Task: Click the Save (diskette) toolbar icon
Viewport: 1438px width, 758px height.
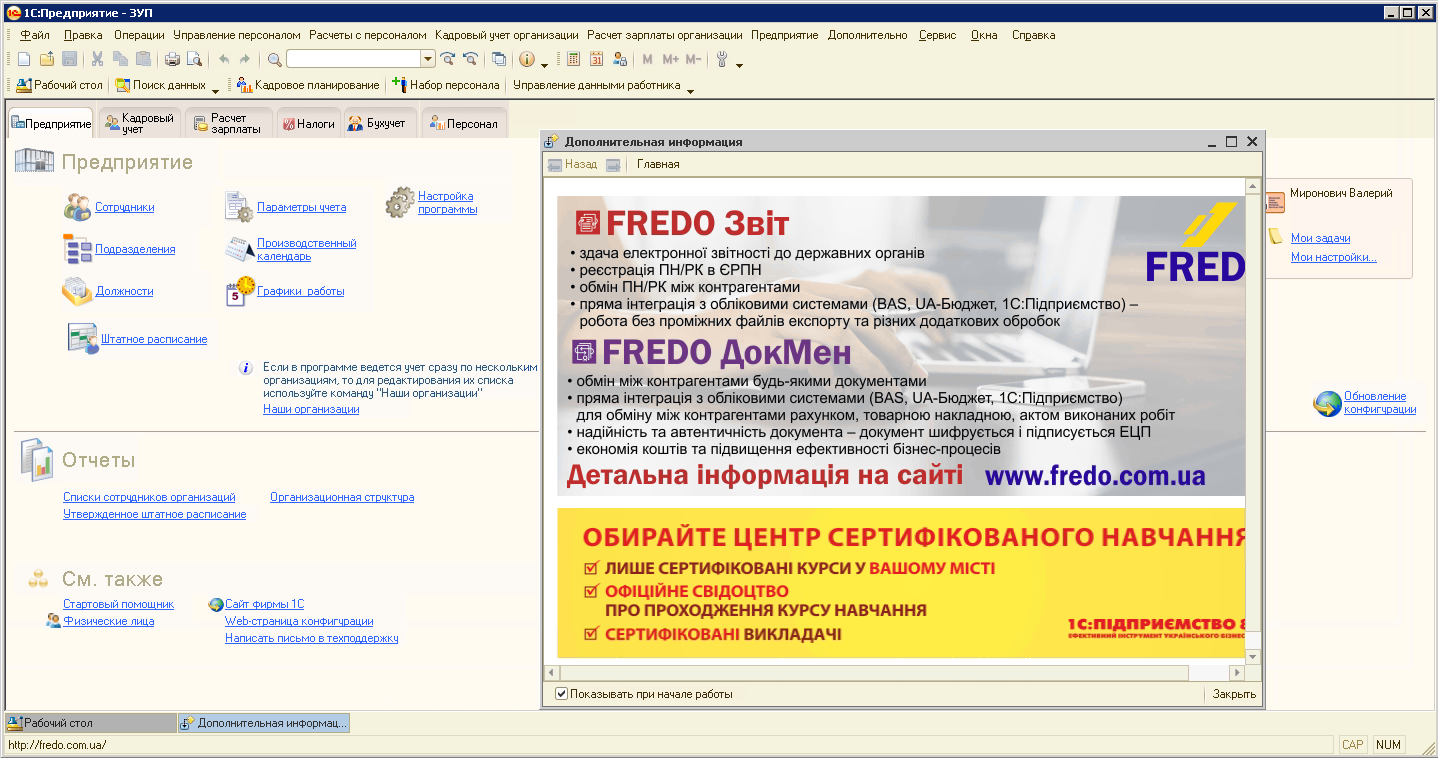Action: coord(70,59)
